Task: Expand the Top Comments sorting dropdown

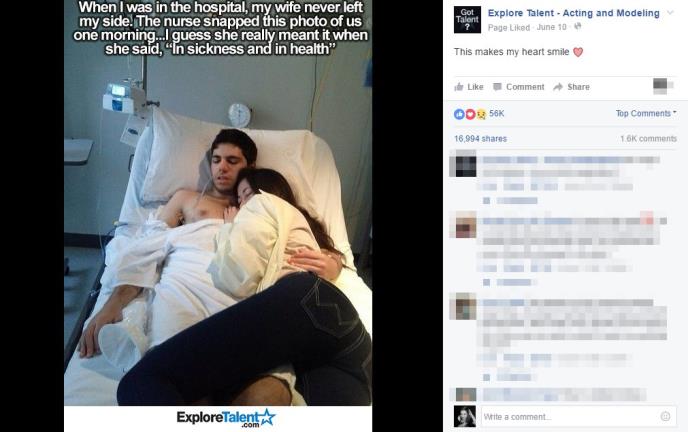Action: (x=646, y=114)
